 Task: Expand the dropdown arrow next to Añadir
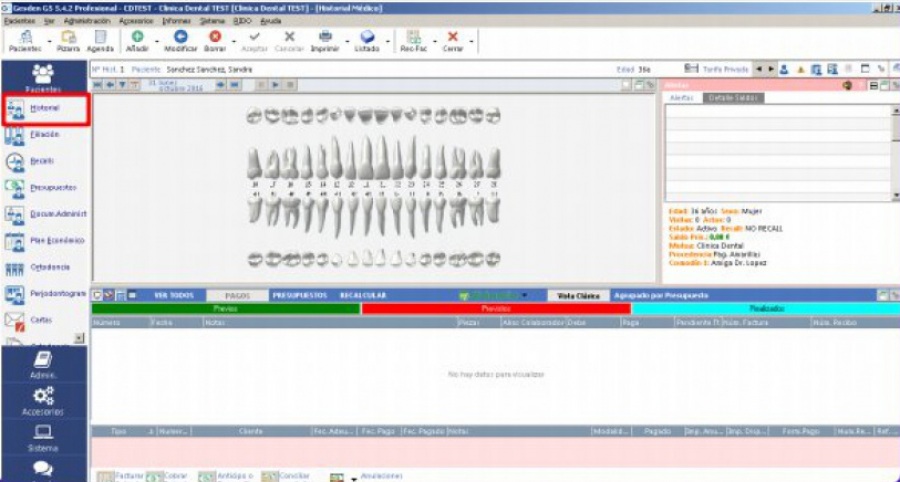point(157,42)
